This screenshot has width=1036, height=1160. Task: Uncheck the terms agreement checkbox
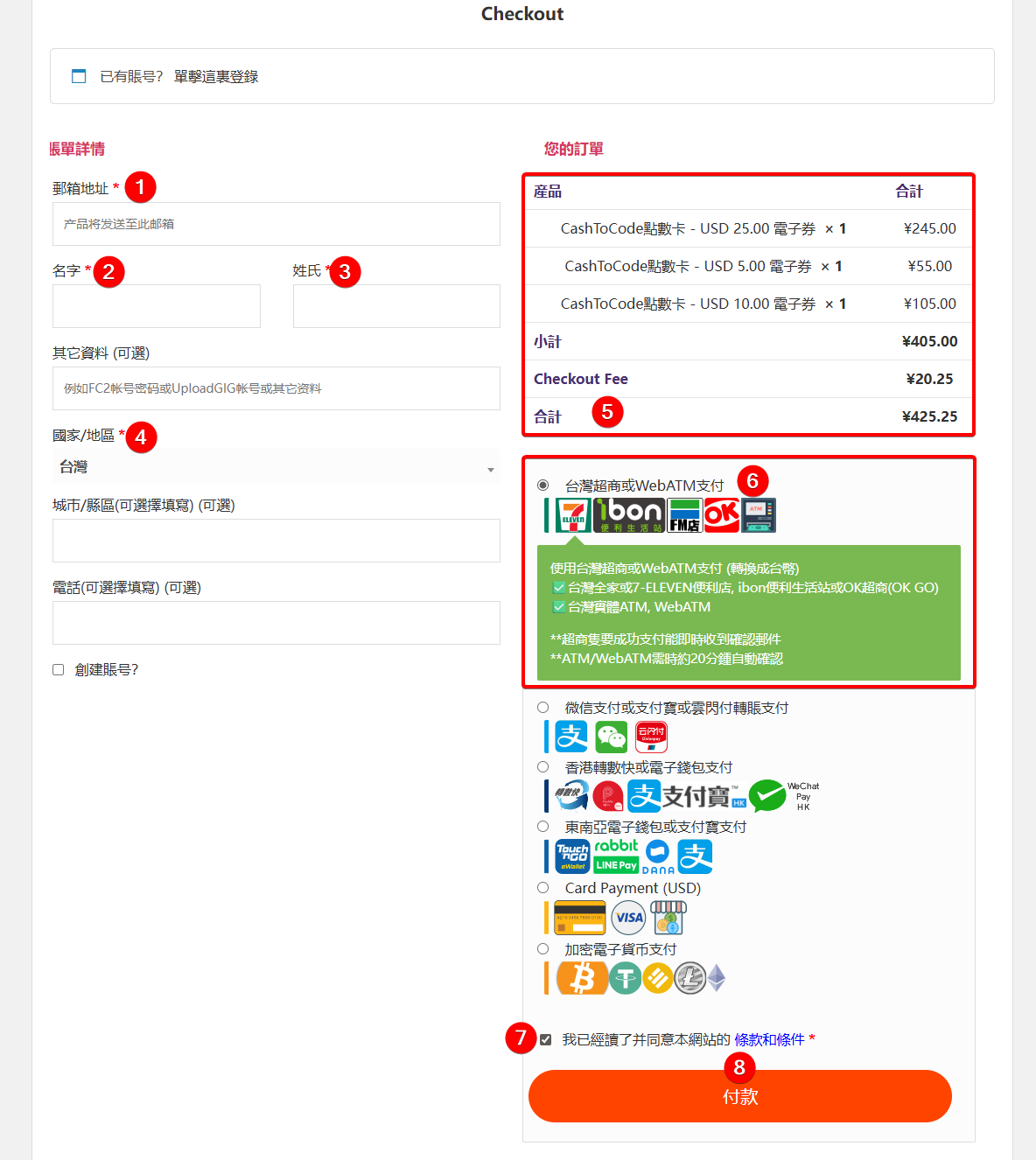546,1040
